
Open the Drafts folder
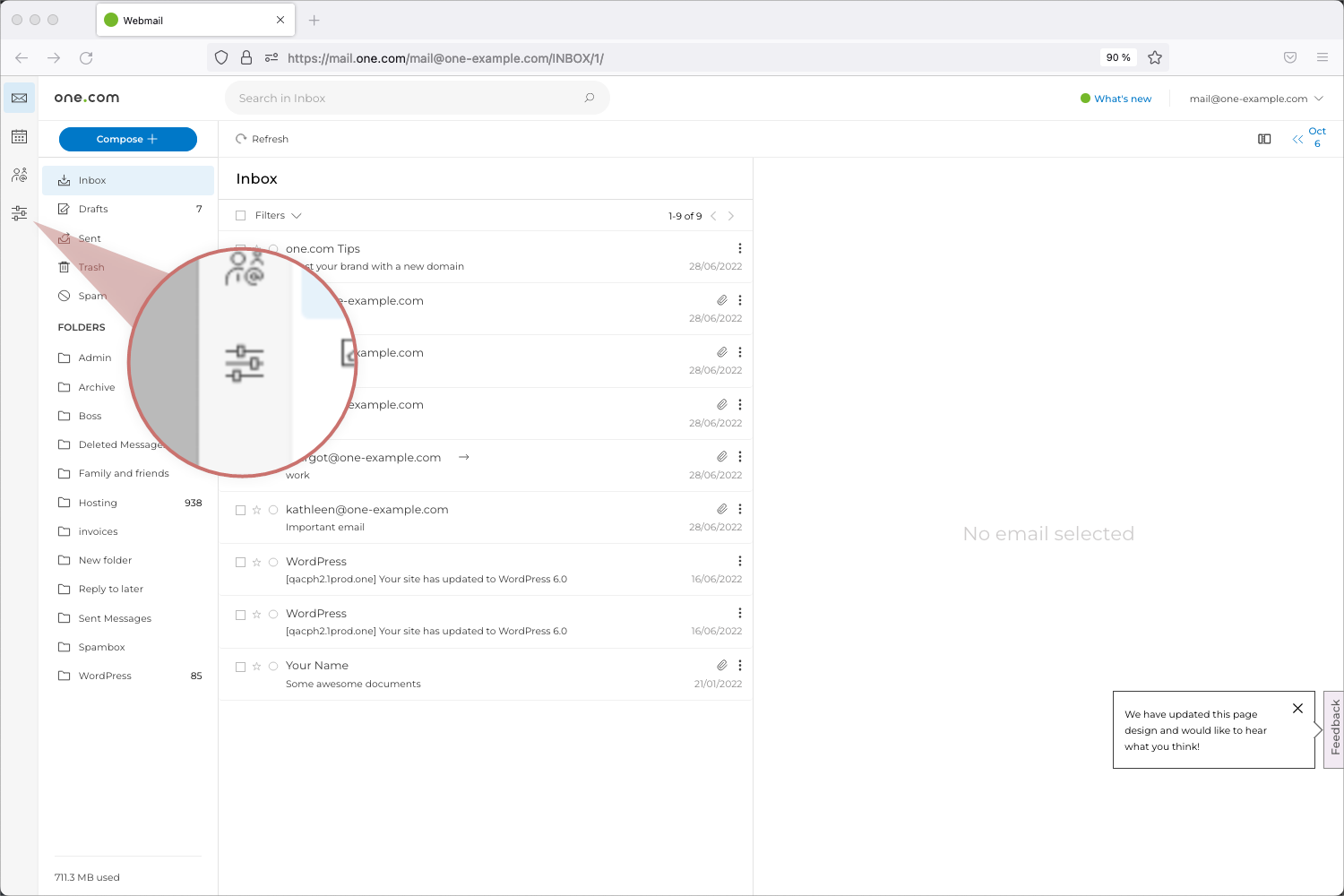pyautogui.click(x=93, y=209)
